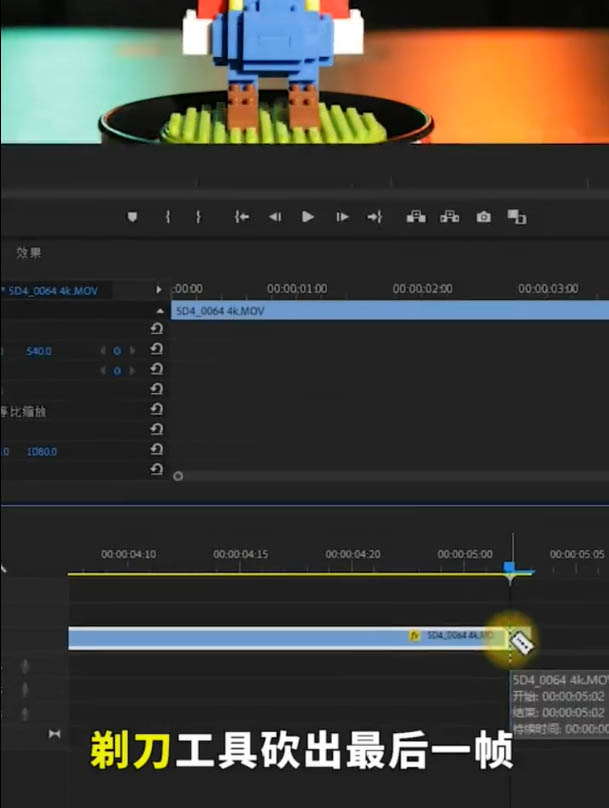This screenshot has width=609, height=808.
Task: Click the round zoom handle below effect controls timeline
Action: pyautogui.click(x=178, y=476)
